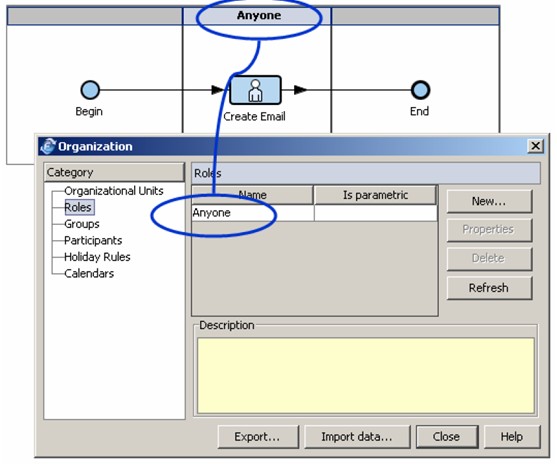Sort by the Name column header
The height and width of the screenshot is (464, 557).
pos(253,195)
